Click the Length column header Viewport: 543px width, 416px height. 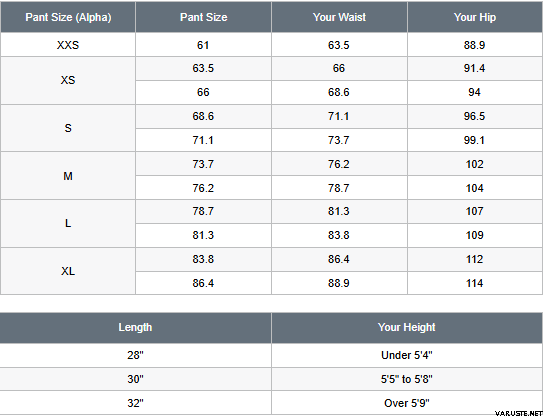pos(135,327)
